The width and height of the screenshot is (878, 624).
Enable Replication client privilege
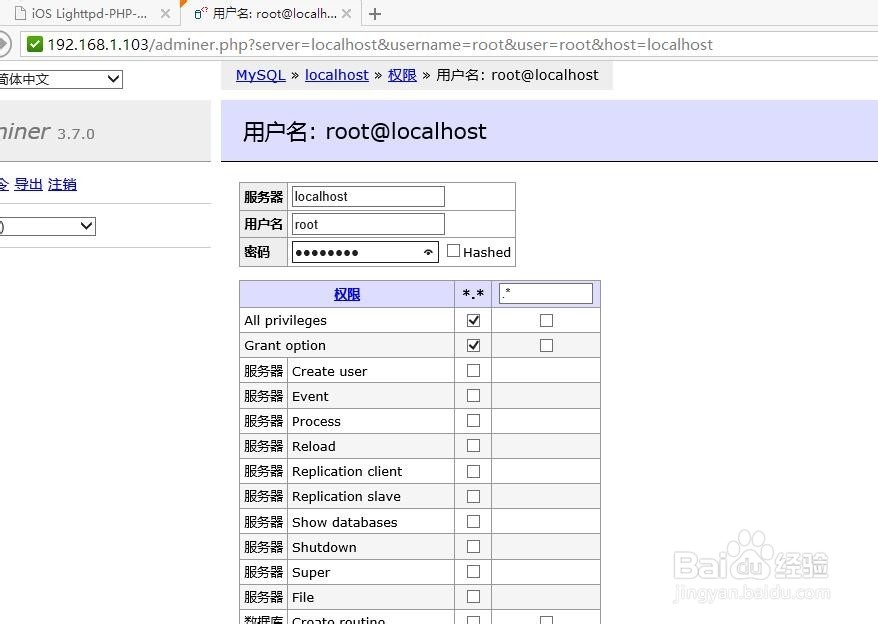473,471
